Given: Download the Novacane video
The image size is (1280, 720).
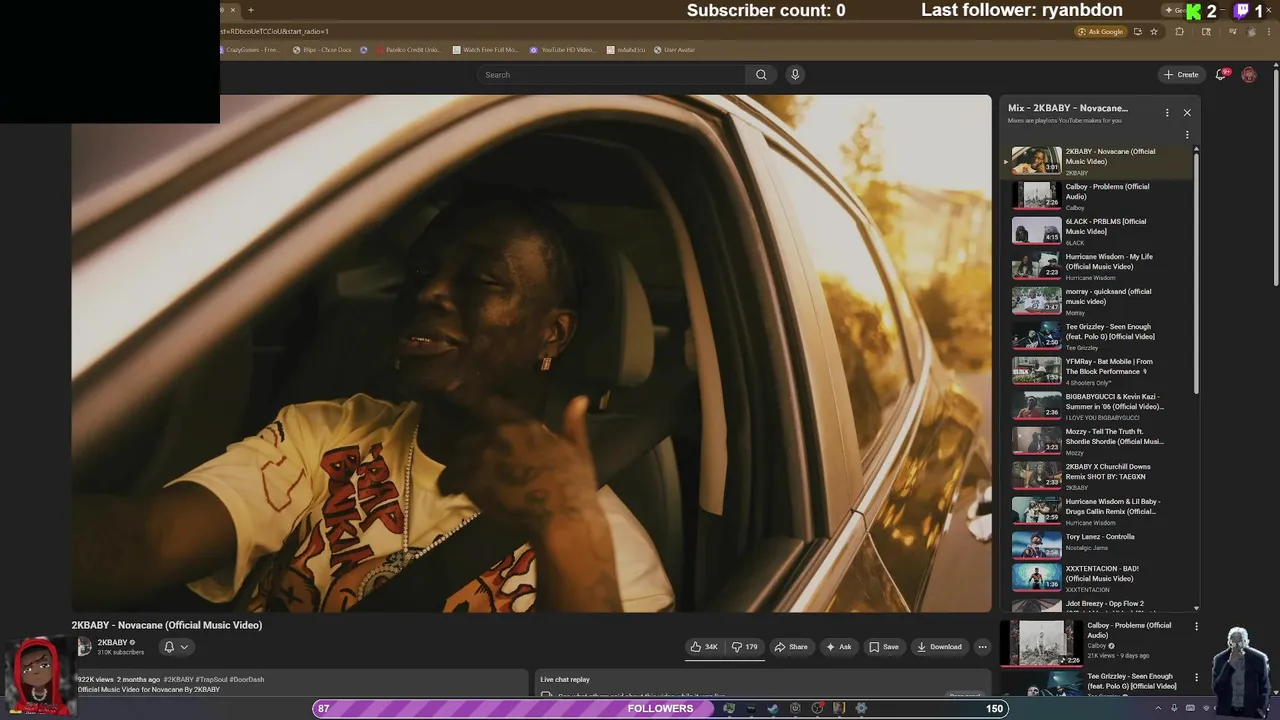Looking at the screenshot, I should click(939, 647).
